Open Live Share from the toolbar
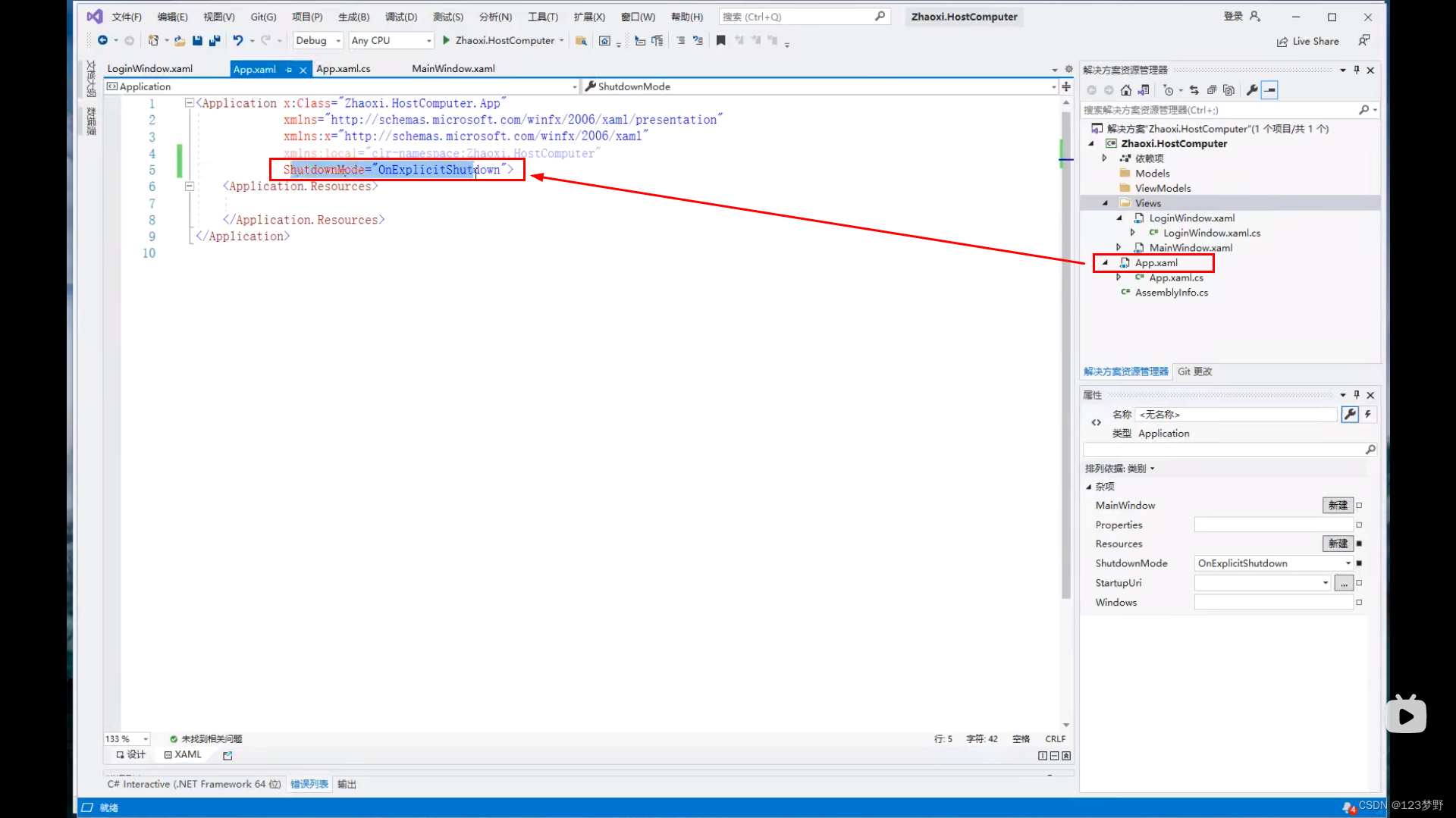This screenshot has width=1456, height=818. point(1308,41)
